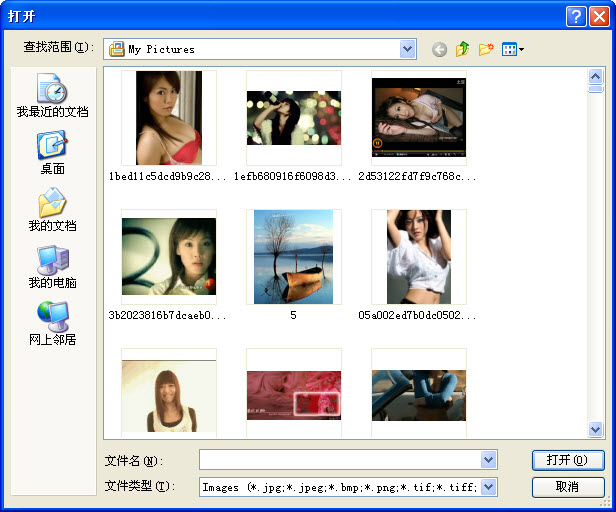Select the boat picture named 5
The width and height of the screenshot is (616, 512).
[294, 257]
